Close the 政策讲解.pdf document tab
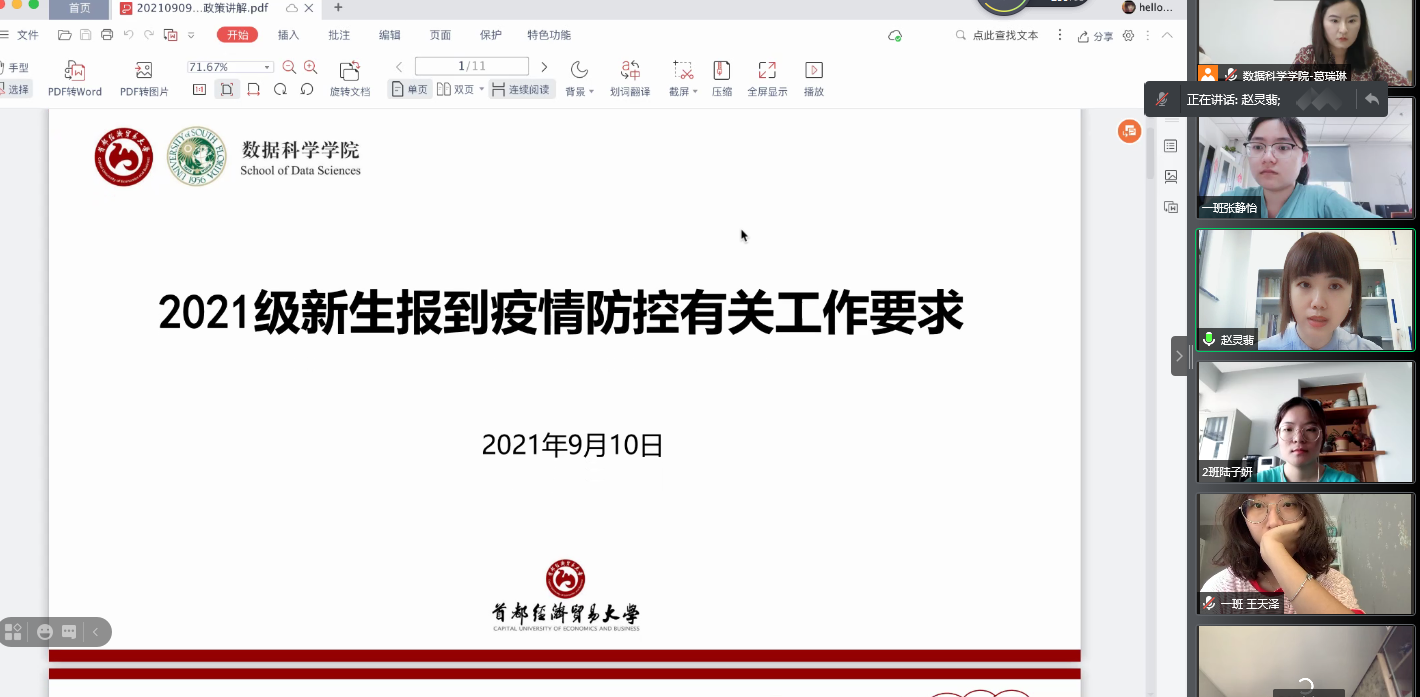The width and height of the screenshot is (1420, 697). (x=310, y=8)
